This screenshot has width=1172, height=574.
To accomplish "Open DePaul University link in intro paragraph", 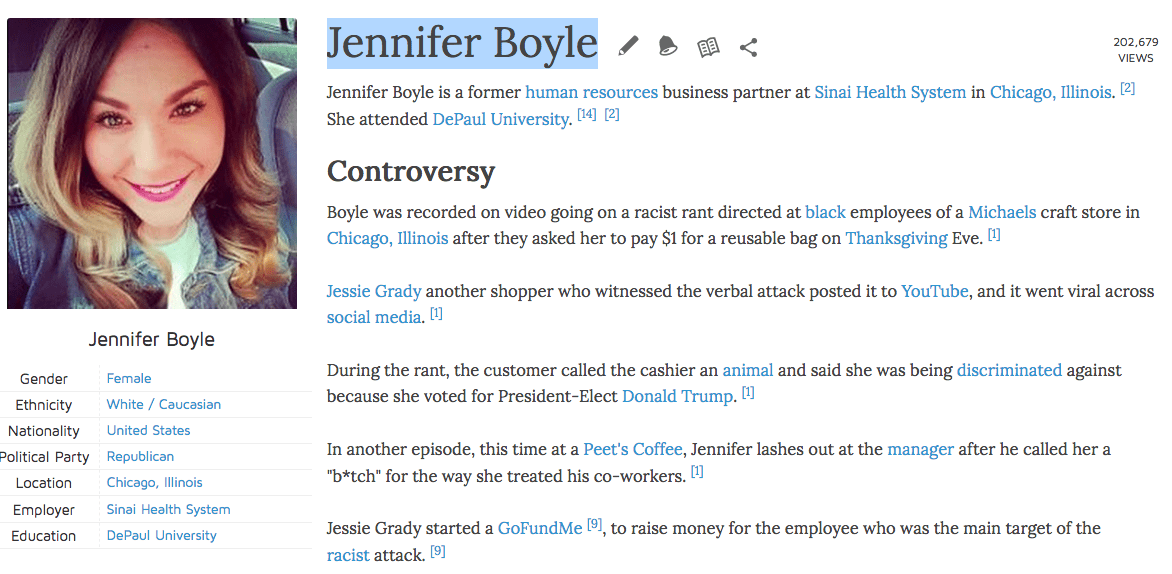I will tap(500, 119).
